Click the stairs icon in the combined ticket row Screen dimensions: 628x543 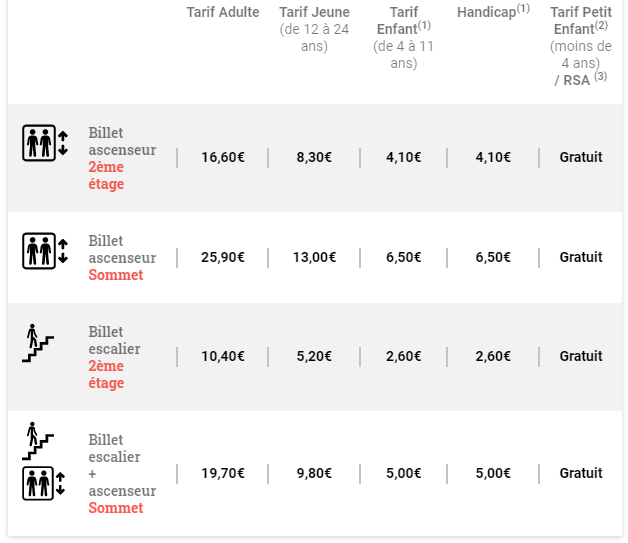coord(38,441)
